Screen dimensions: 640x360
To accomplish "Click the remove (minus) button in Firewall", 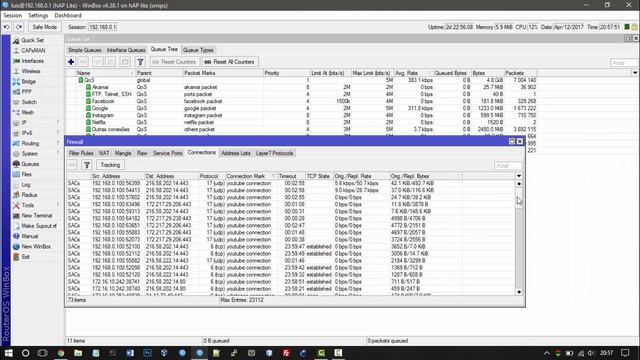I will (x=72, y=165).
